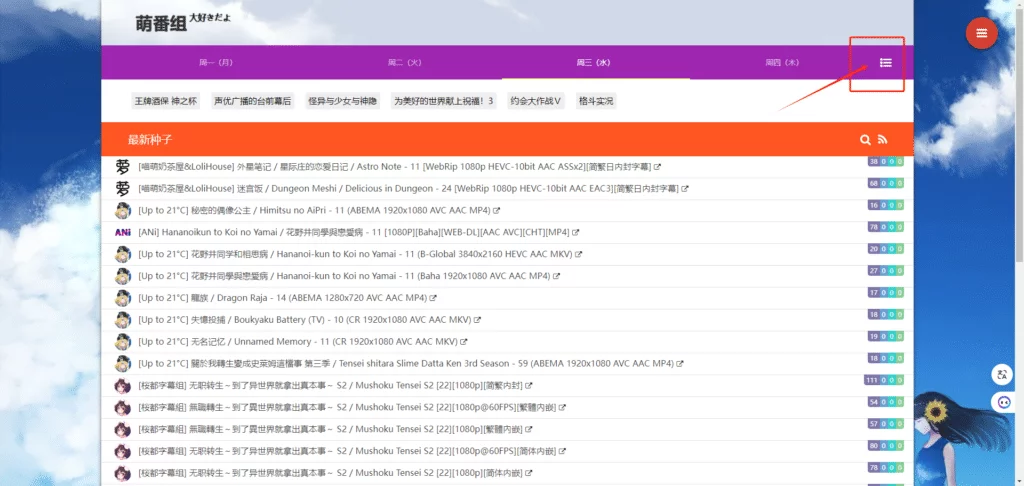Open the Himitsu no AiPri 11 torrent
The image size is (1024, 486).
pos(318,210)
